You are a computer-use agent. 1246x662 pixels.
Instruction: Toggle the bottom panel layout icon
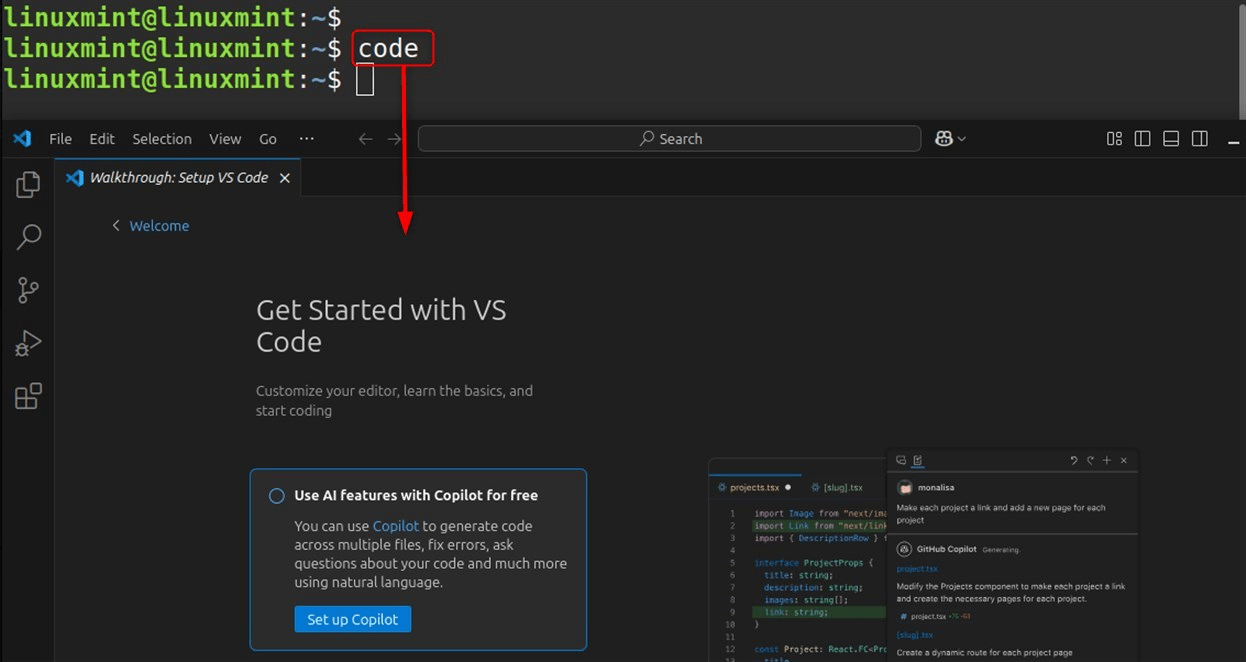click(x=1172, y=139)
